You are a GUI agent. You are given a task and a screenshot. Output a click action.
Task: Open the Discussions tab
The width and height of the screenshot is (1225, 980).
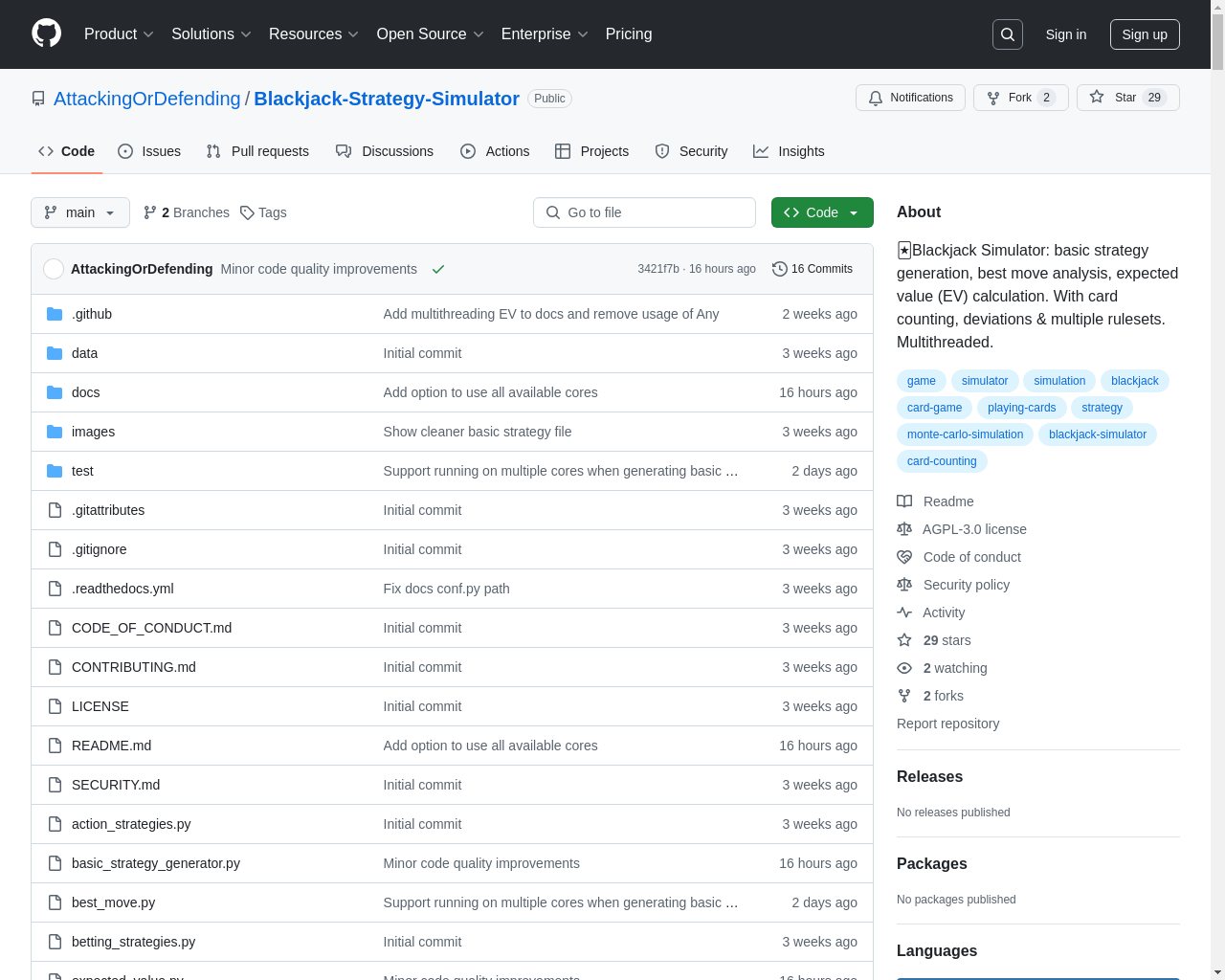385,151
